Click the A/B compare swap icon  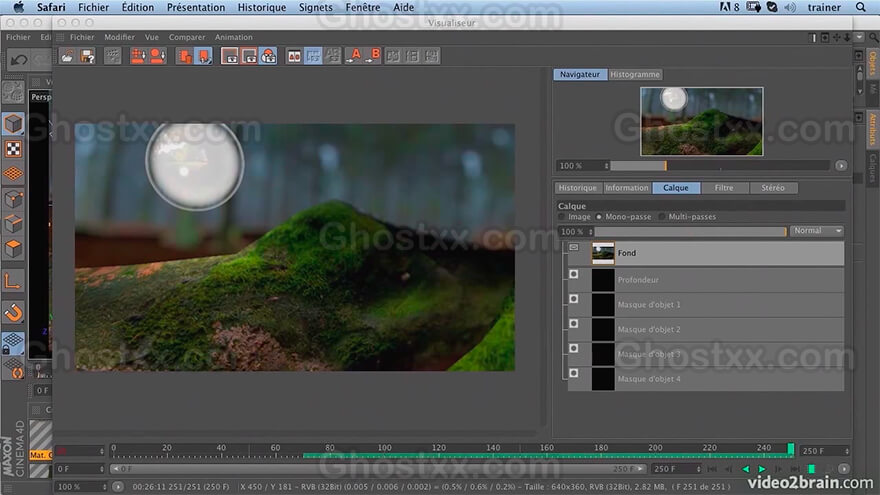coord(294,56)
